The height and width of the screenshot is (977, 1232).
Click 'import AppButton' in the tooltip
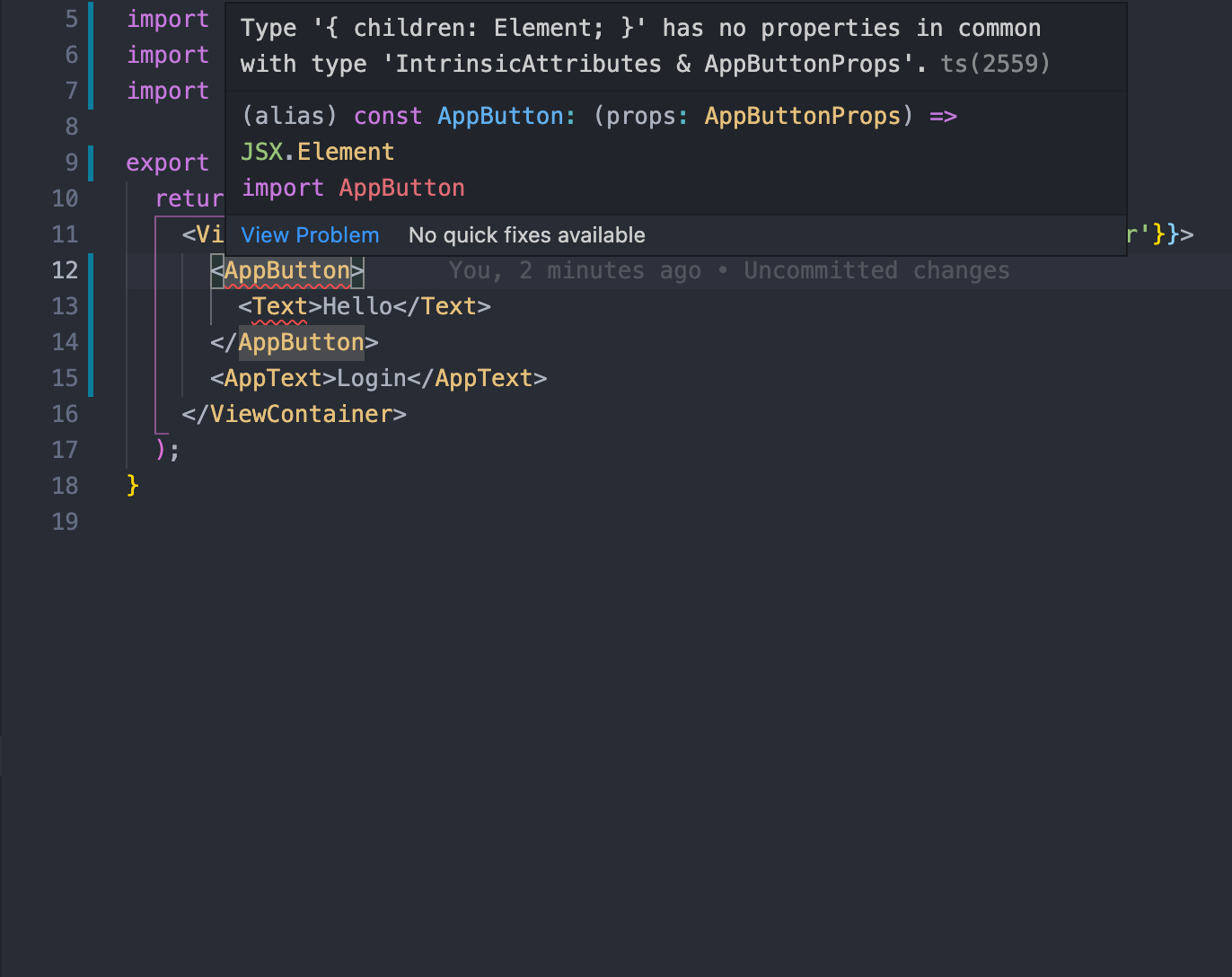(353, 188)
